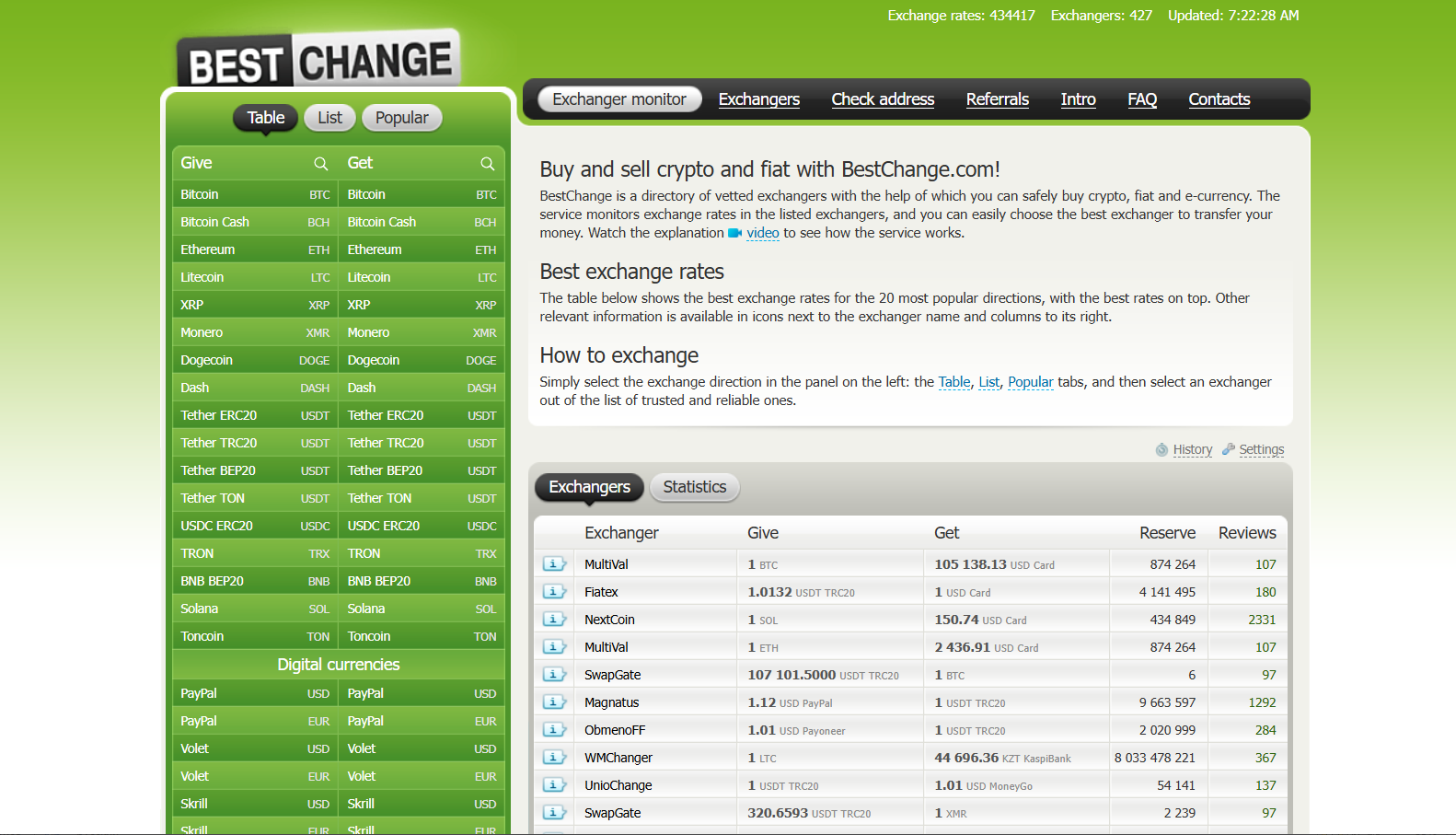Open the FAQ page

tap(1142, 99)
